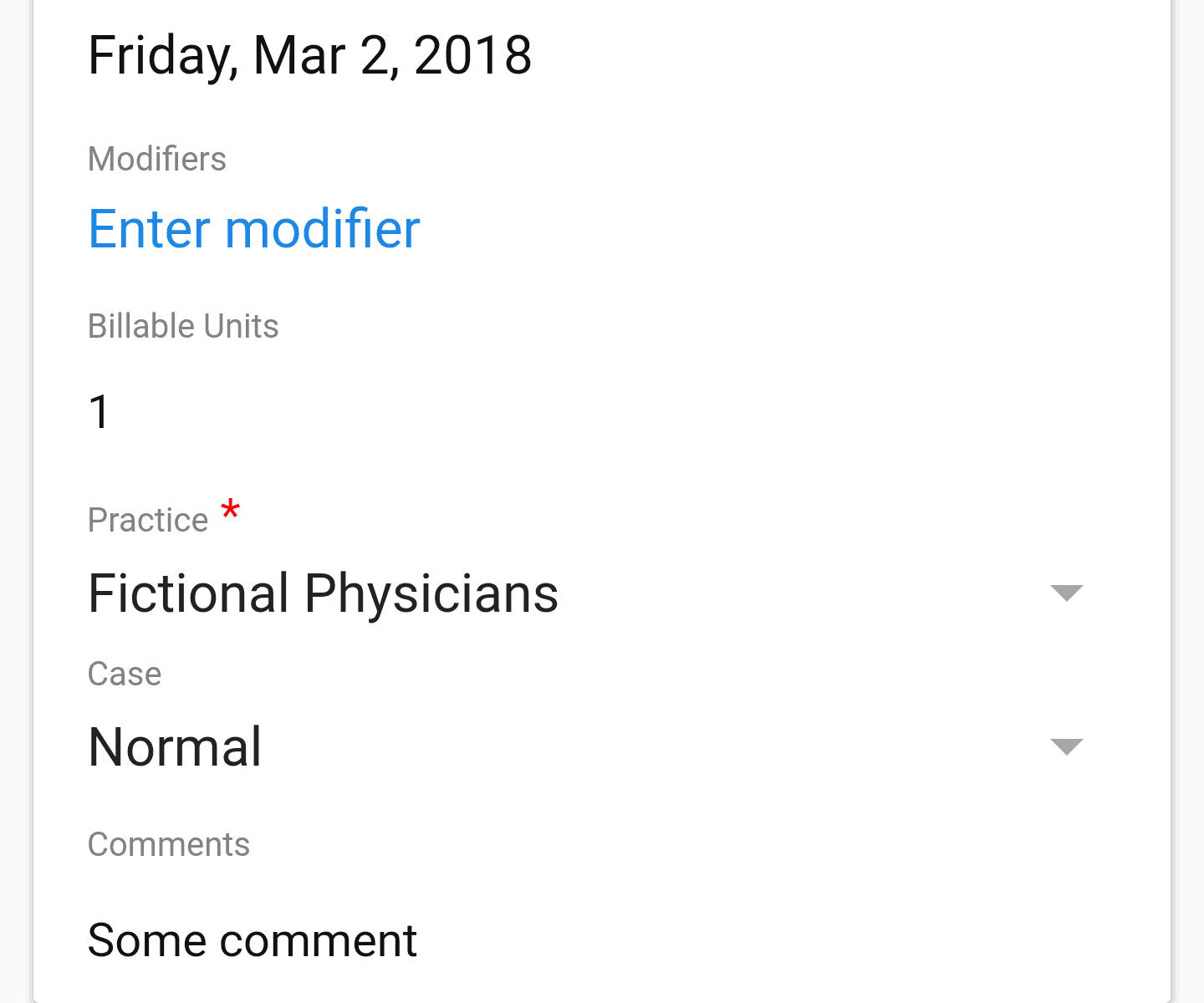Edit the Friday, Mar 2, 2018 date

point(309,56)
